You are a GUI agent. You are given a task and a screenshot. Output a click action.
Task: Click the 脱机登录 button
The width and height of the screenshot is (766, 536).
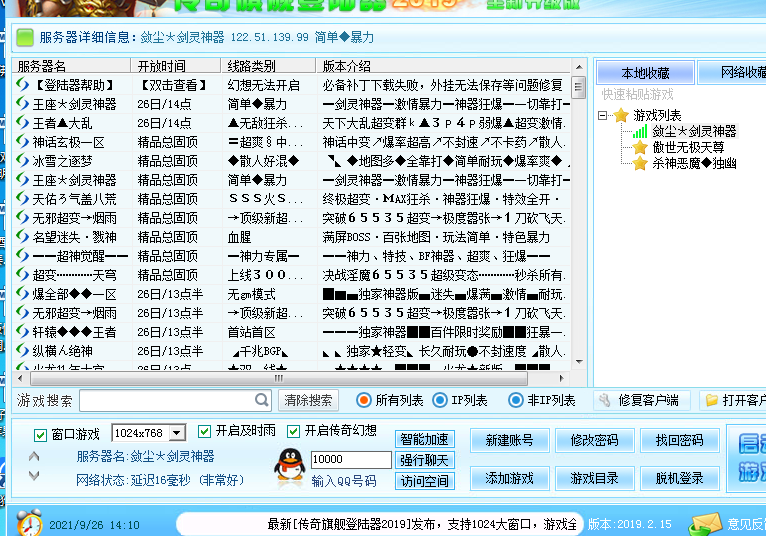[680, 478]
